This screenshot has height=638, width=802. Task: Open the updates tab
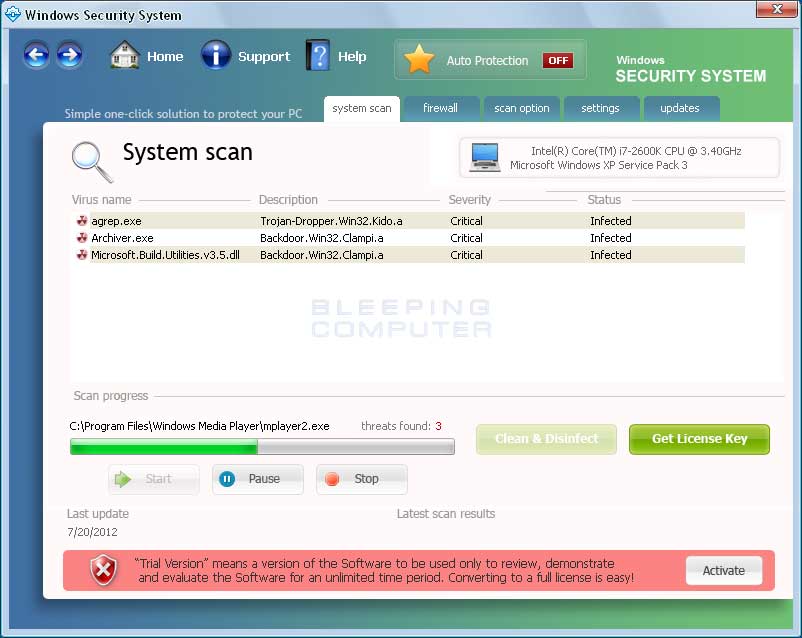tap(680, 108)
